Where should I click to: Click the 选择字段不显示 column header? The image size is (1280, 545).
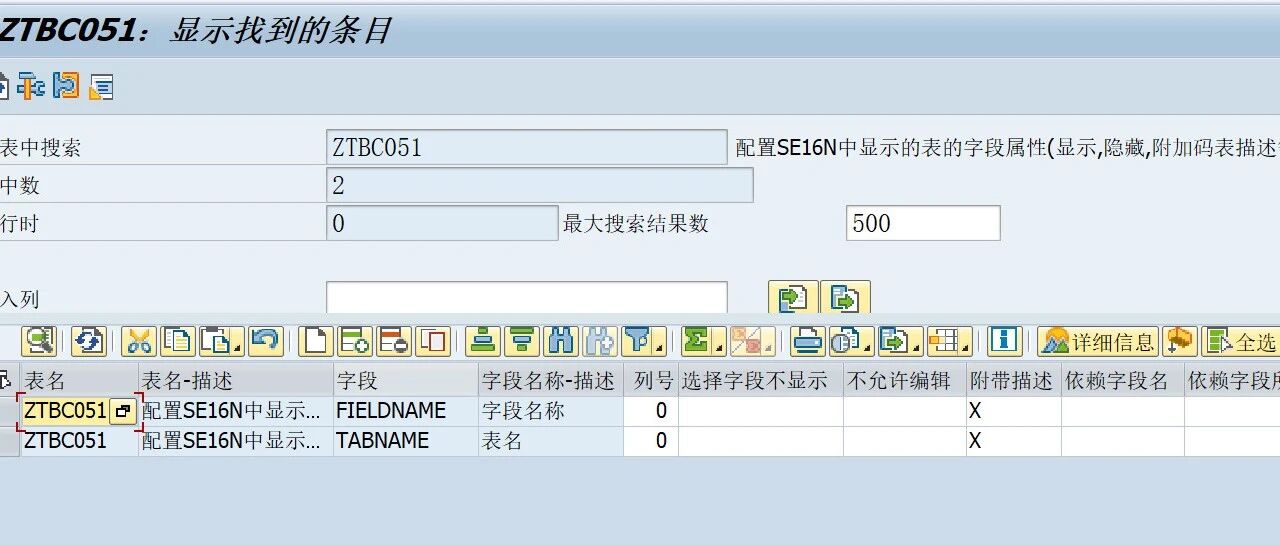[761, 380]
